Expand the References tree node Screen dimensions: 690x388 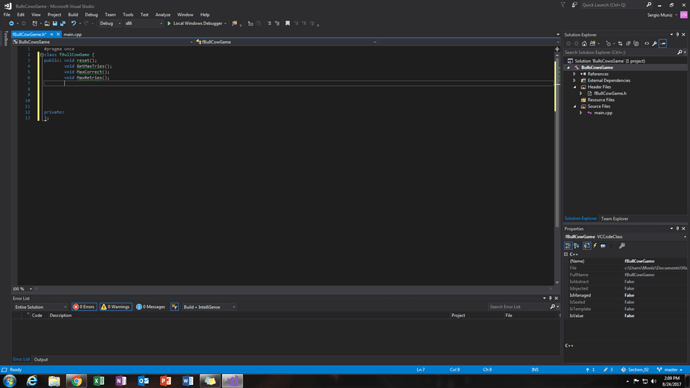(575, 74)
